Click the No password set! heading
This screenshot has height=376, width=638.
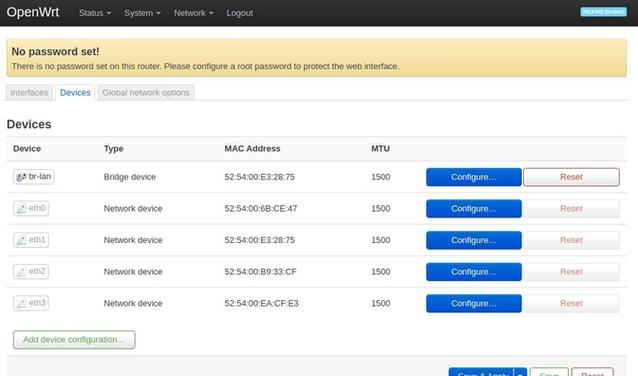pyautogui.click(x=55, y=52)
